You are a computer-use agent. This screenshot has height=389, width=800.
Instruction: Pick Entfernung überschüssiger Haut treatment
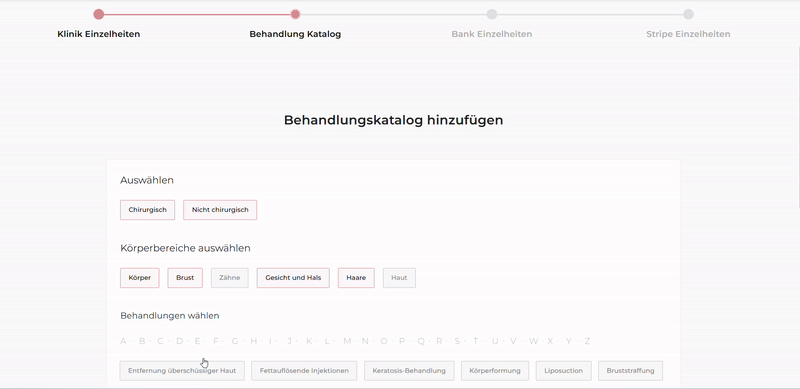pos(182,371)
